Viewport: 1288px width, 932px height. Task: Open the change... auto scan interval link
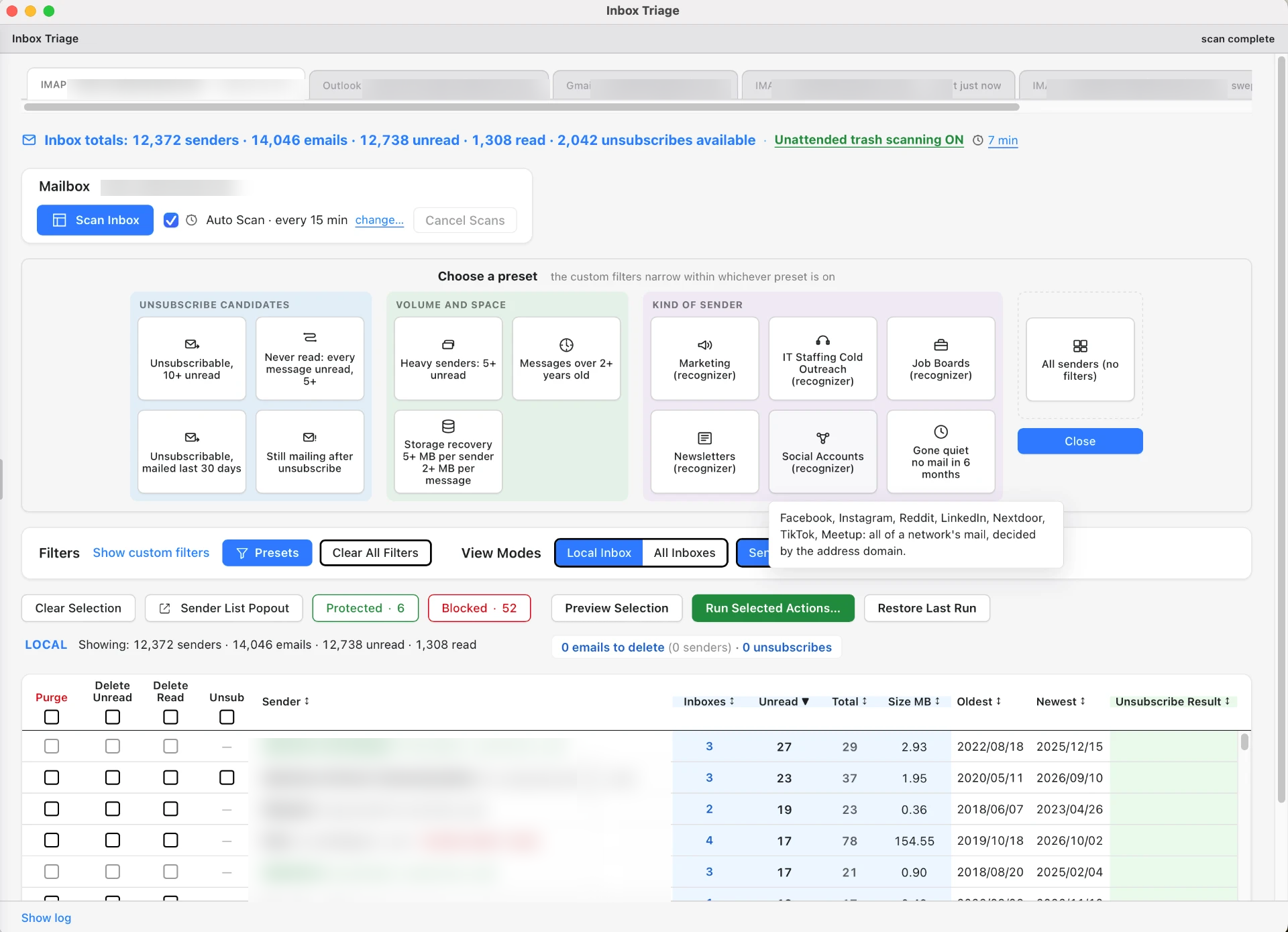(379, 220)
